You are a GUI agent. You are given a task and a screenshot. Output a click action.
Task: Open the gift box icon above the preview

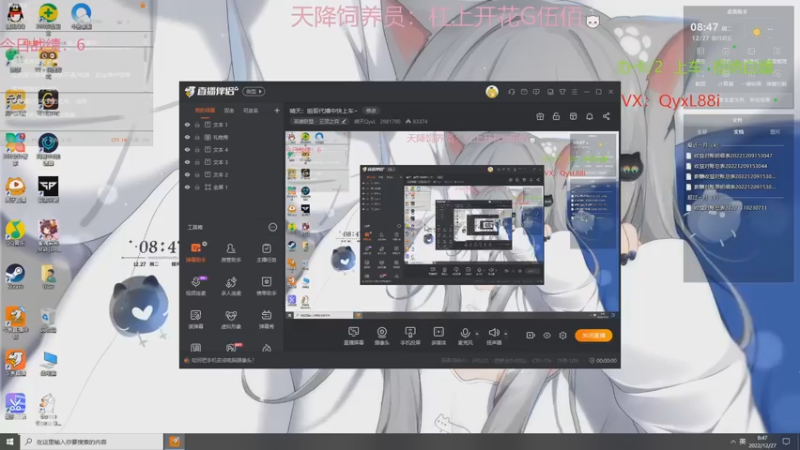point(540,116)
